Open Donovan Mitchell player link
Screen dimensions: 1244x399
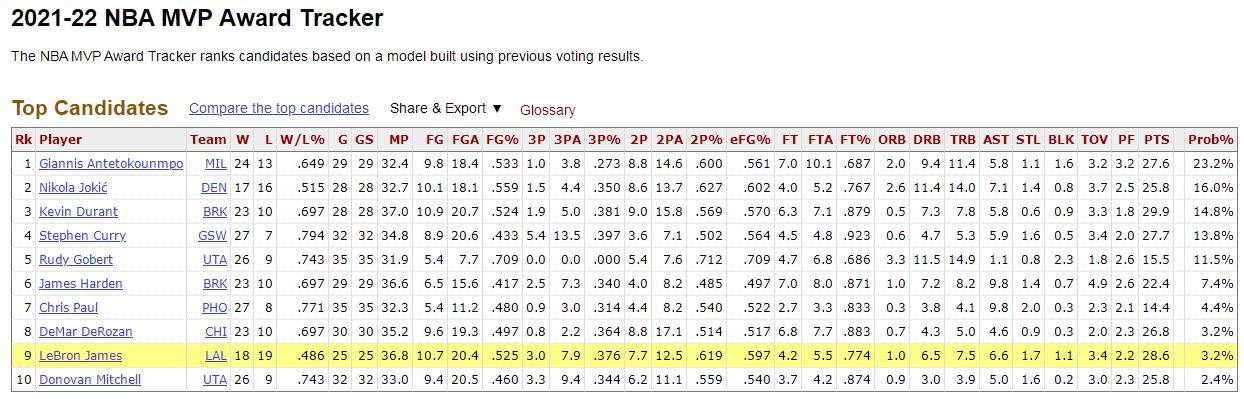click(x=90, y=380)
